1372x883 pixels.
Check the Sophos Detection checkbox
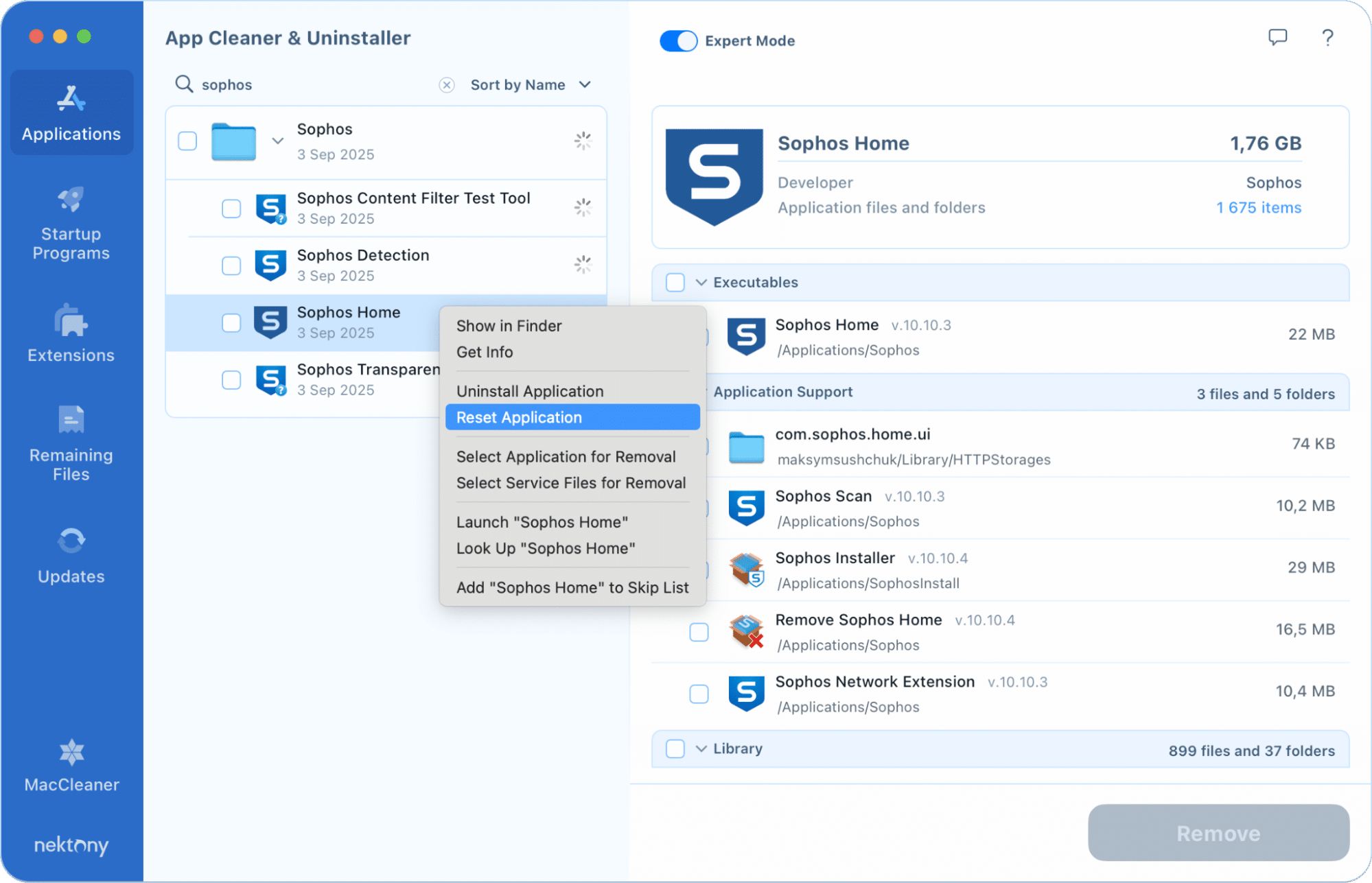tap(231, 266)
